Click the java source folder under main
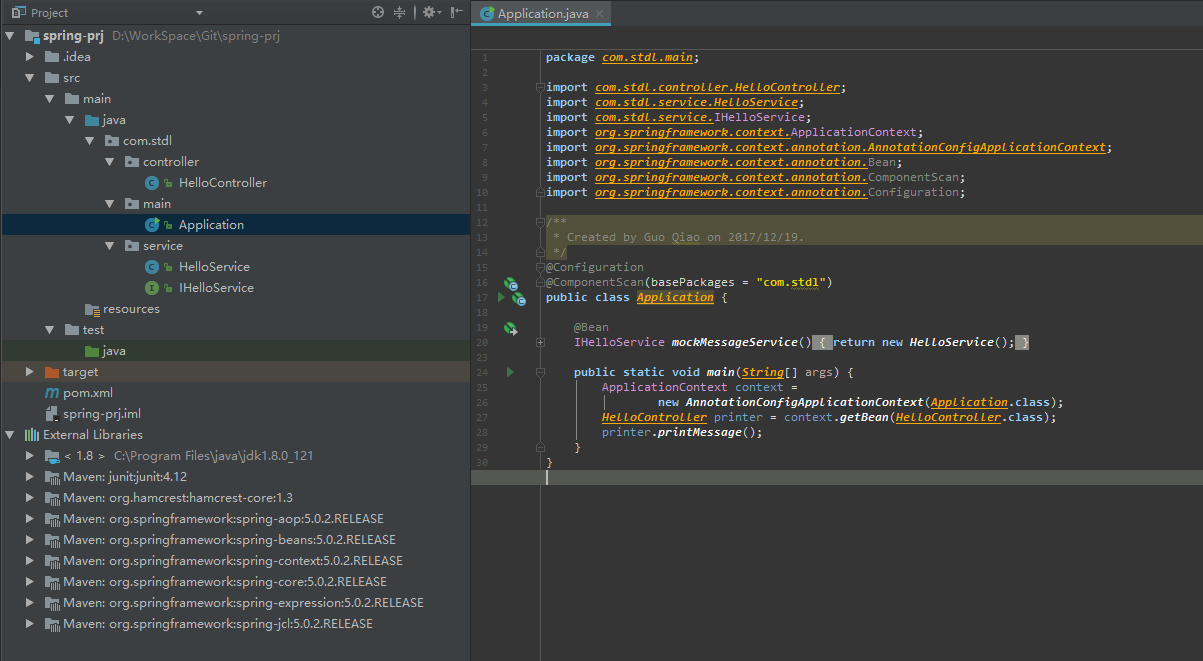Viewport: 1203px width, 661px height. click(113, 120)
